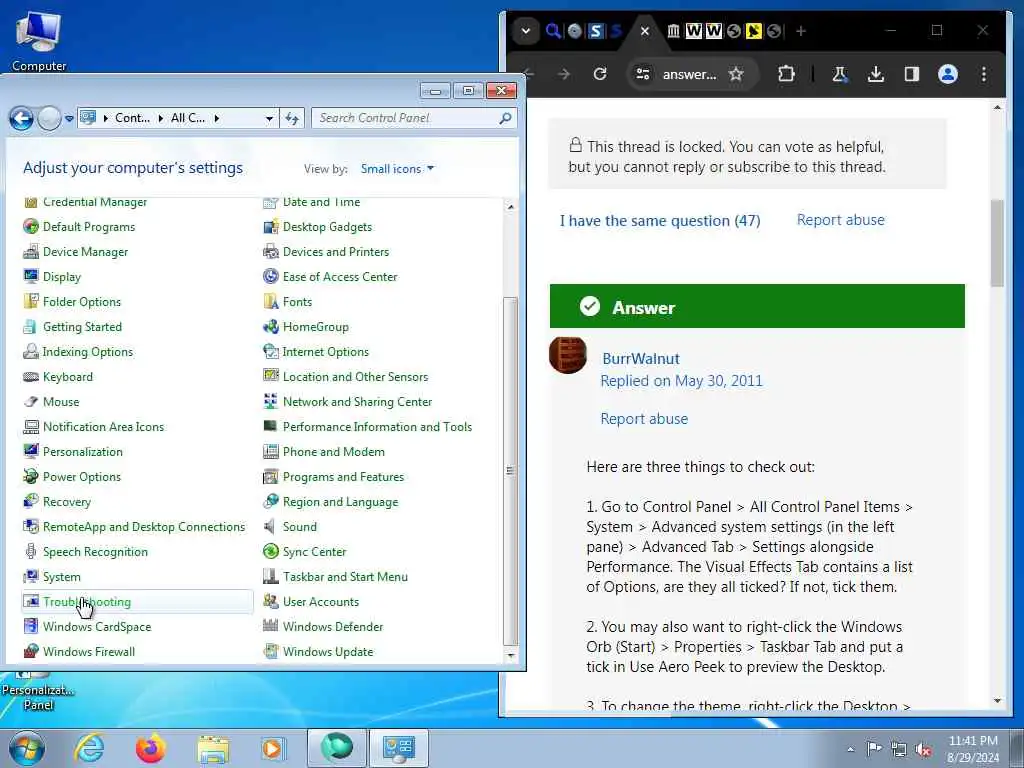Open Windows Firewall
Image resolution: width=1024 pixels, height=768 pixels.
[89, 652]
